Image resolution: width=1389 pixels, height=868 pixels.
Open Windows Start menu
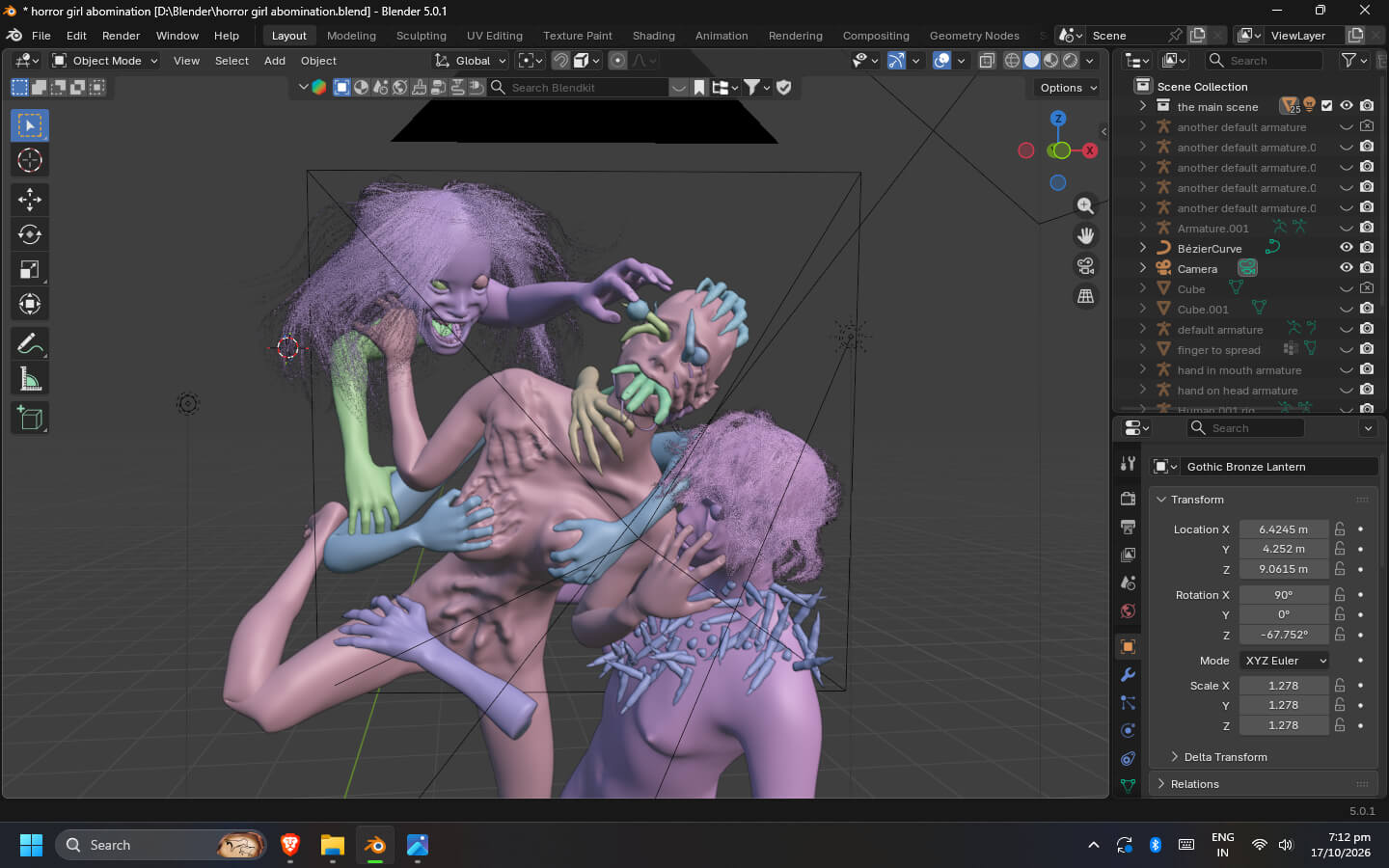tap(31, 845)
